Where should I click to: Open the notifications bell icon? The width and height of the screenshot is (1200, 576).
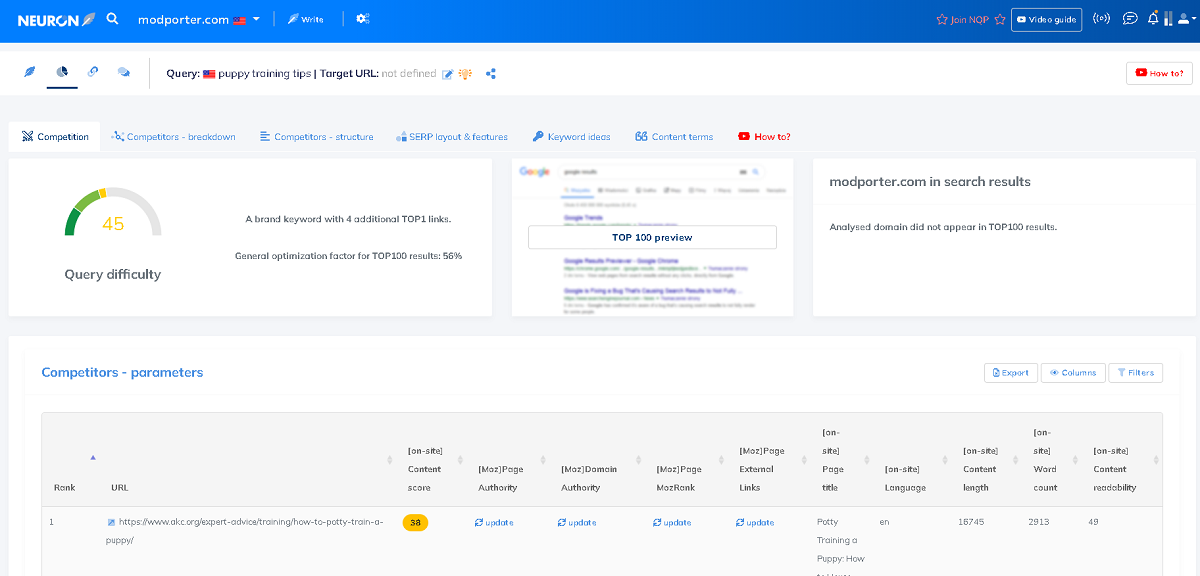tap(1153, 19)
